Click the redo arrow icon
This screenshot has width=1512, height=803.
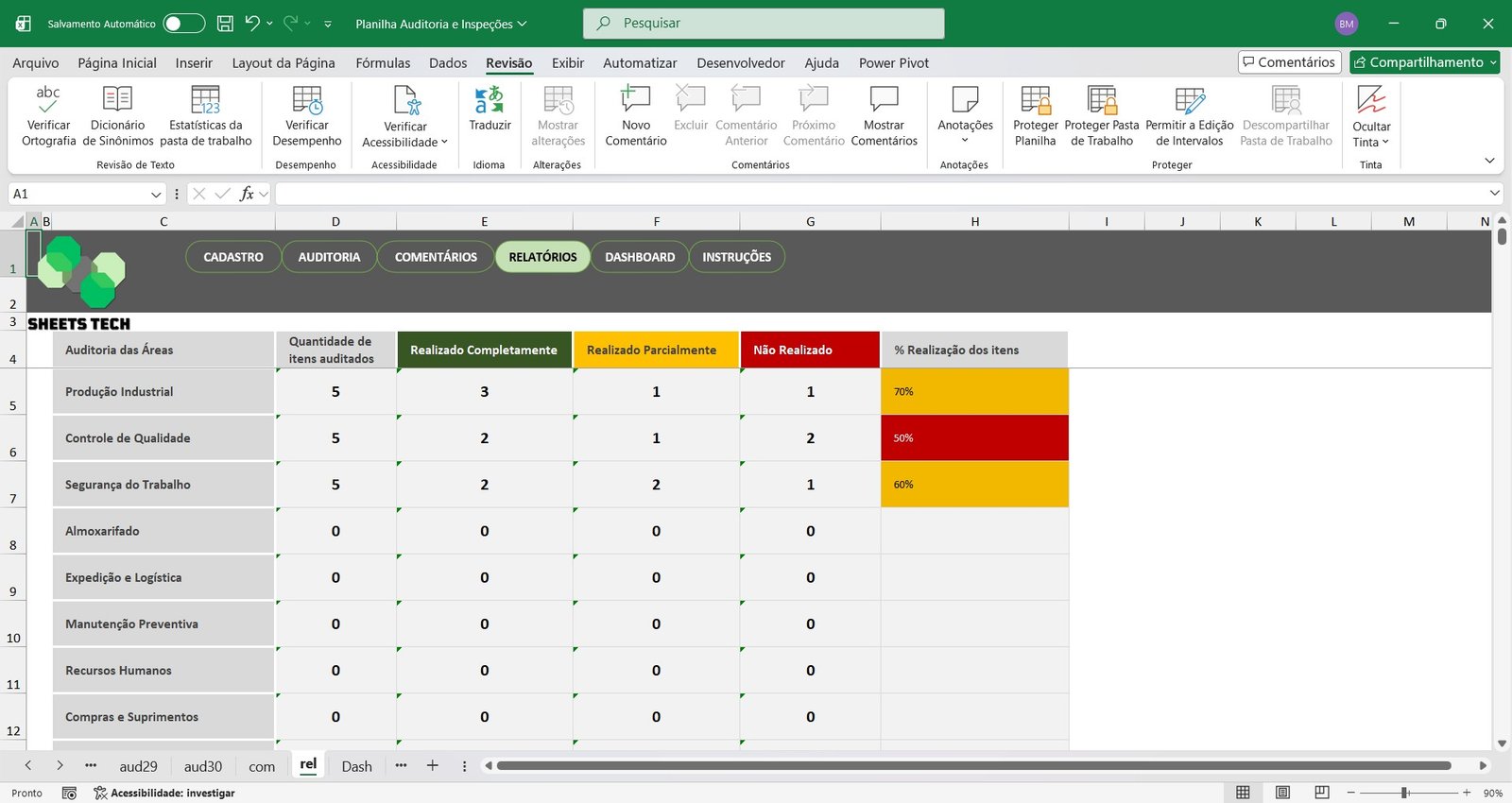pos(291,23)
